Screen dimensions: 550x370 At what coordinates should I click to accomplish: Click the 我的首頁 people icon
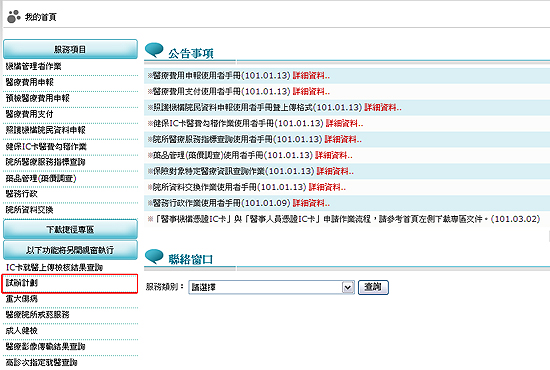(14, 16)
